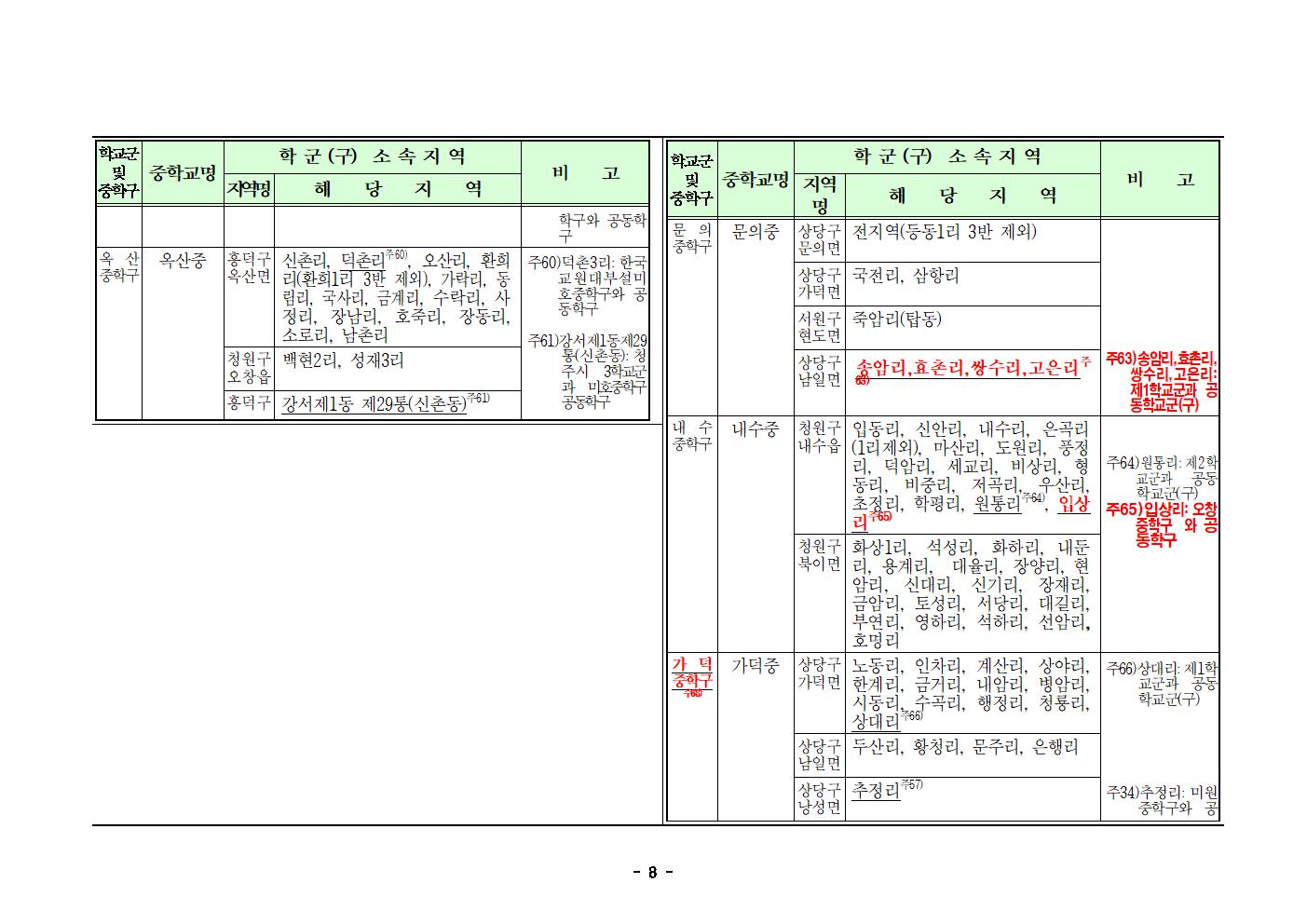Click page number '- 8 -'
This screenshot has height=924, width=1307.
coord(652,873)
